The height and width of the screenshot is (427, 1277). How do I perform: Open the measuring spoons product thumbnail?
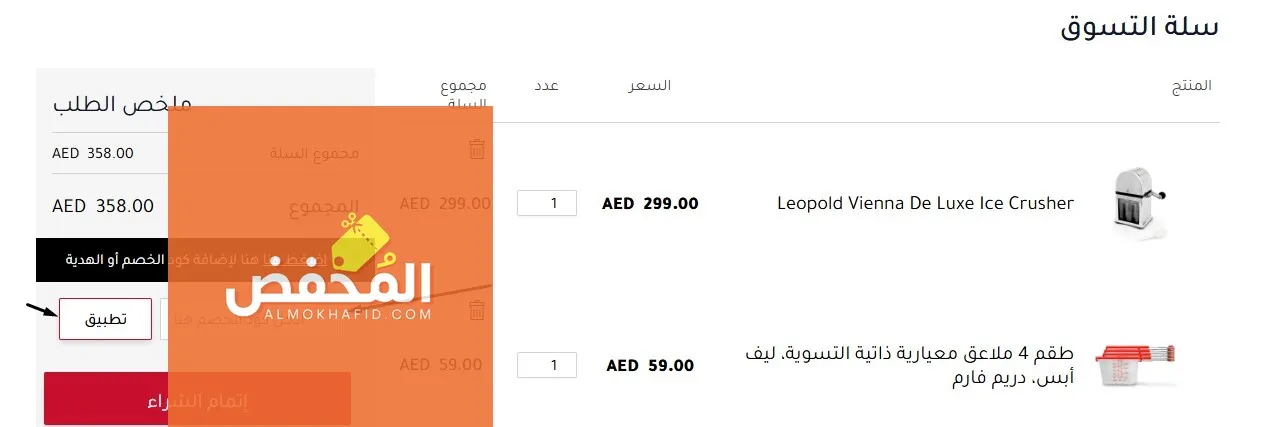coord(1137,365)
